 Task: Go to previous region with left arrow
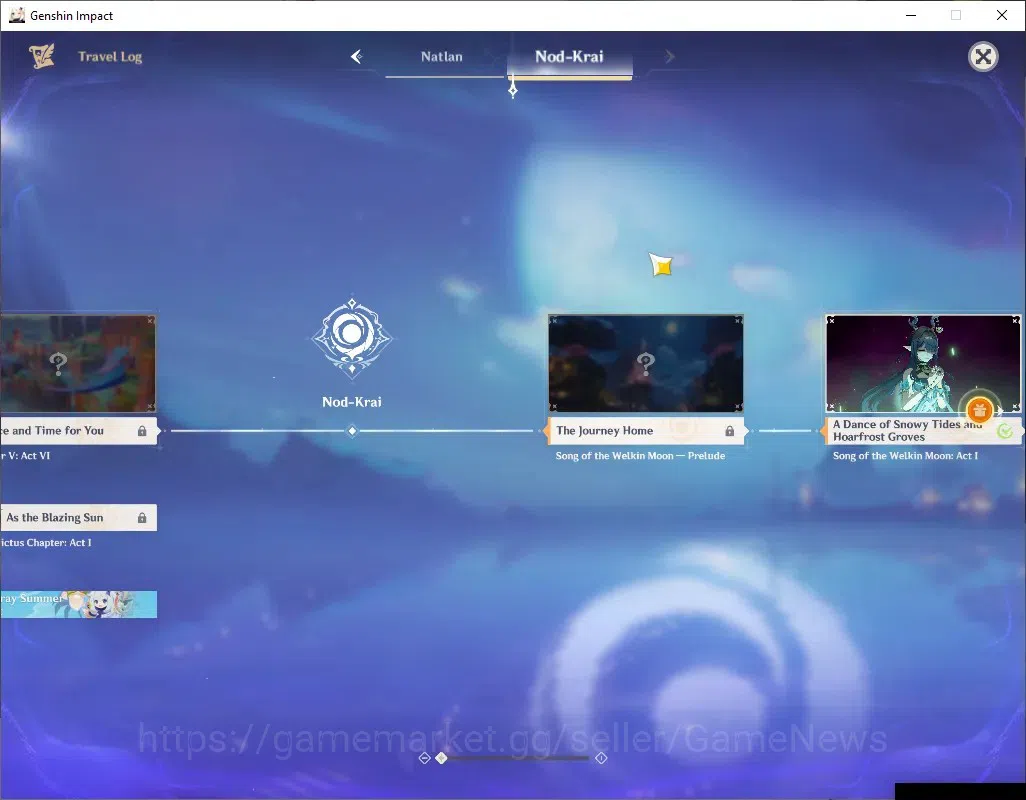pos(357,57)
